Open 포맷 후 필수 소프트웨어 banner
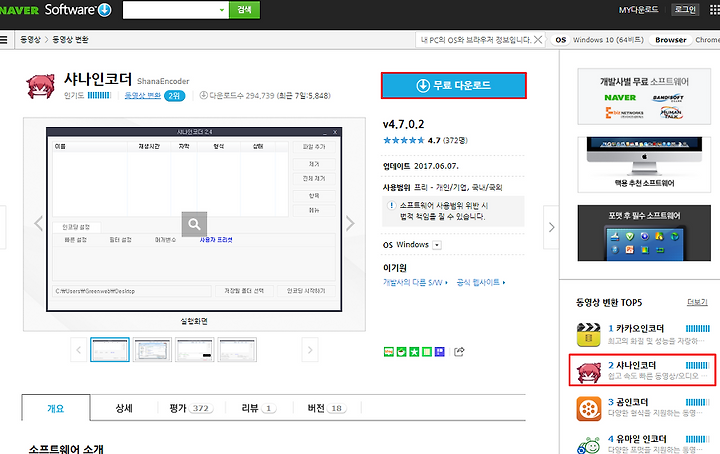This screenshot has width=720, height=454. 644,233
